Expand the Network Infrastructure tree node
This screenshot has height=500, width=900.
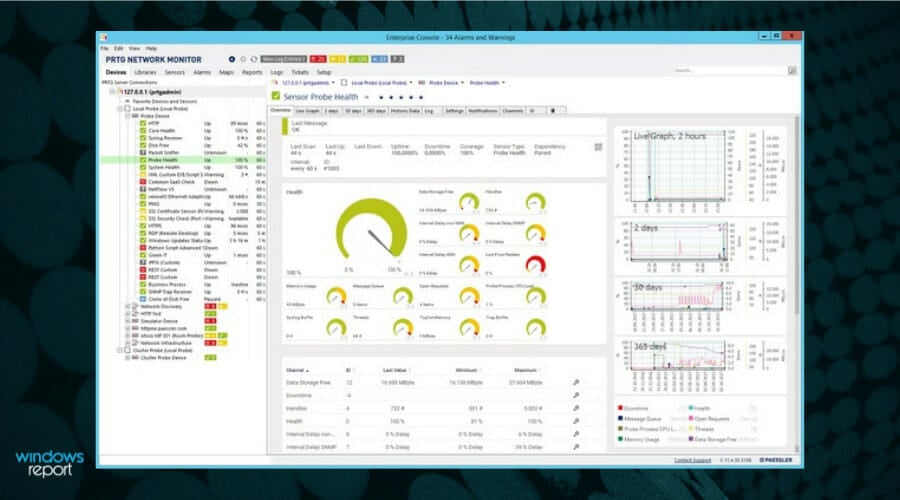point(127,343)
